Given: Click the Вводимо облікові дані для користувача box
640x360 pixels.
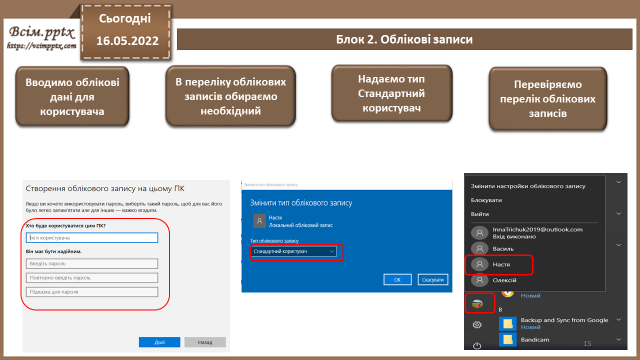Looking at the screenshot, I should 72,97.
